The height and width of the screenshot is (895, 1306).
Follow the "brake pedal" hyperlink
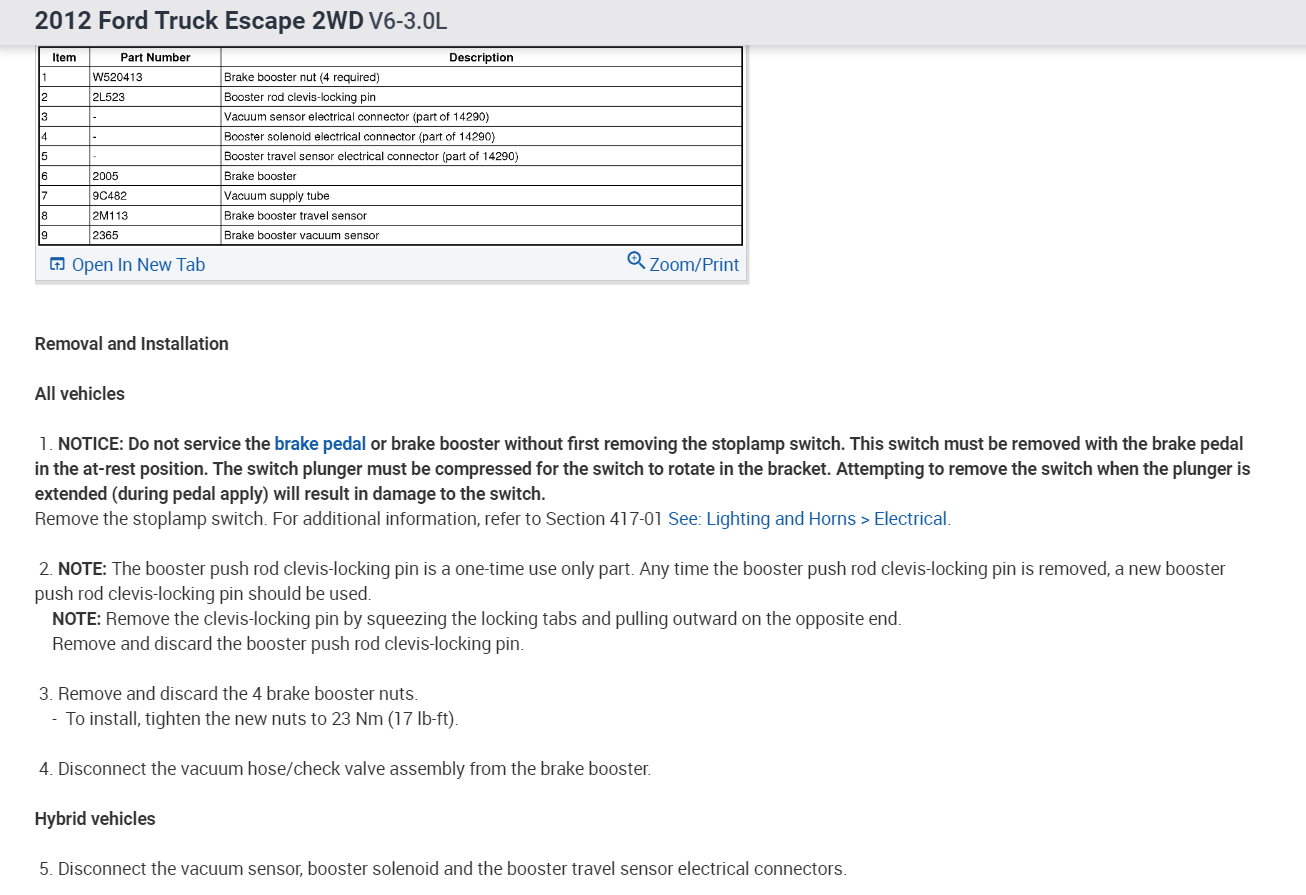coord(320,444)
